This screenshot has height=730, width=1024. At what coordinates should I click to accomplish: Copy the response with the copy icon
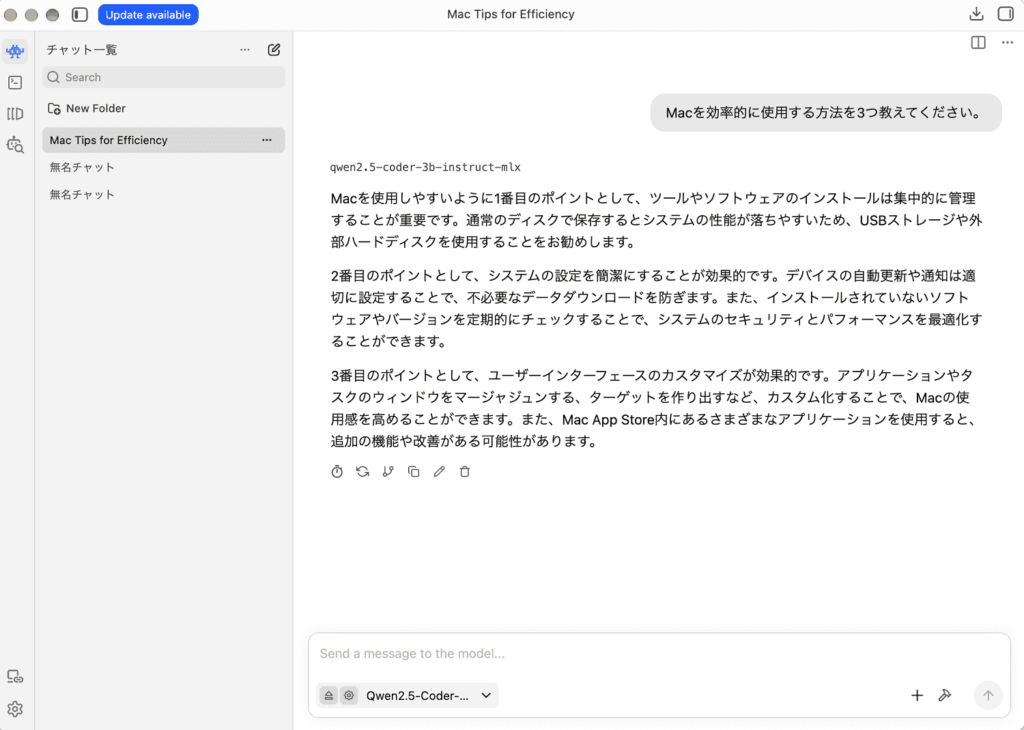pos(413,471)
